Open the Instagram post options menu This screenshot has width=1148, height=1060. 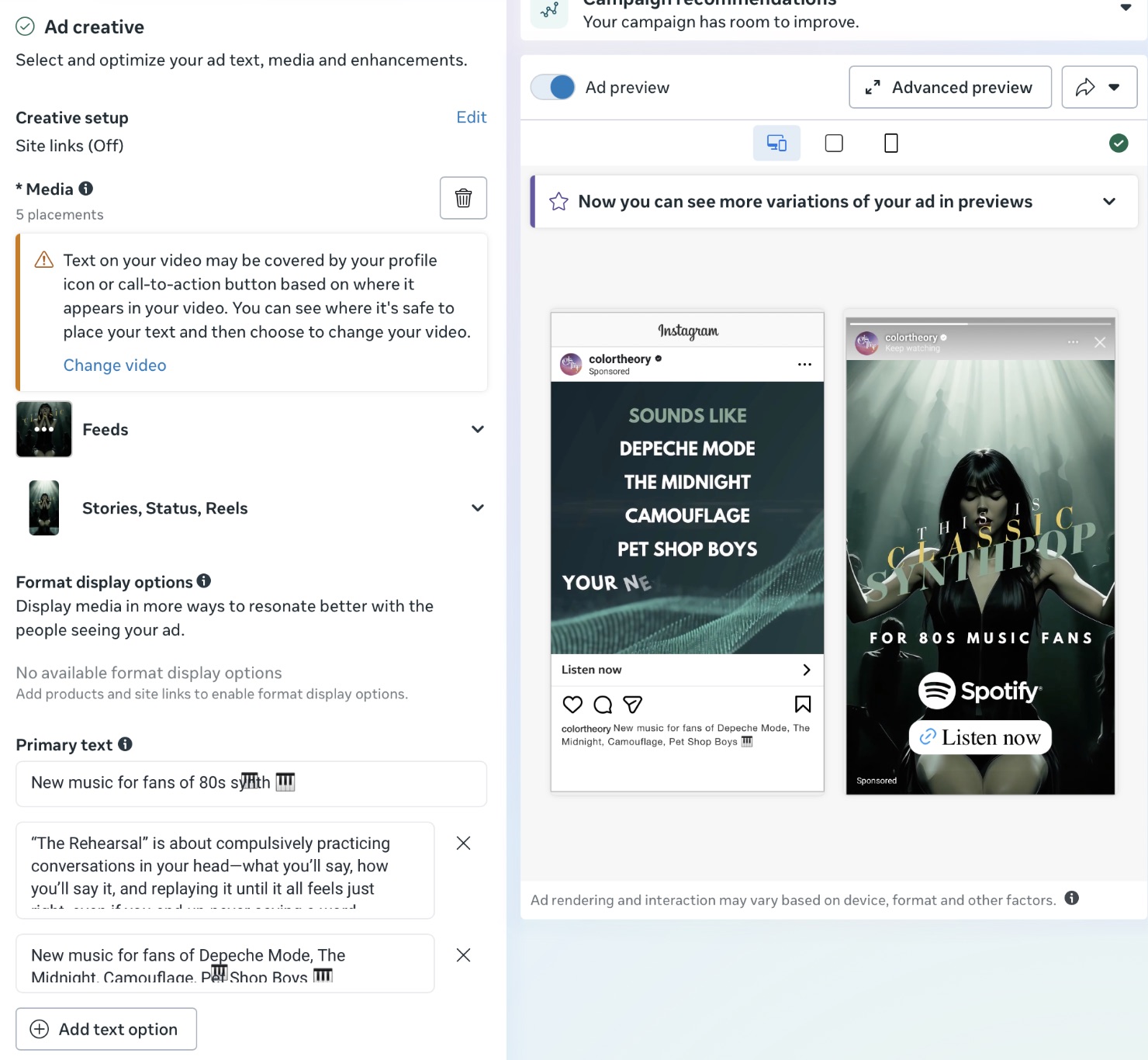pos(804,364)
